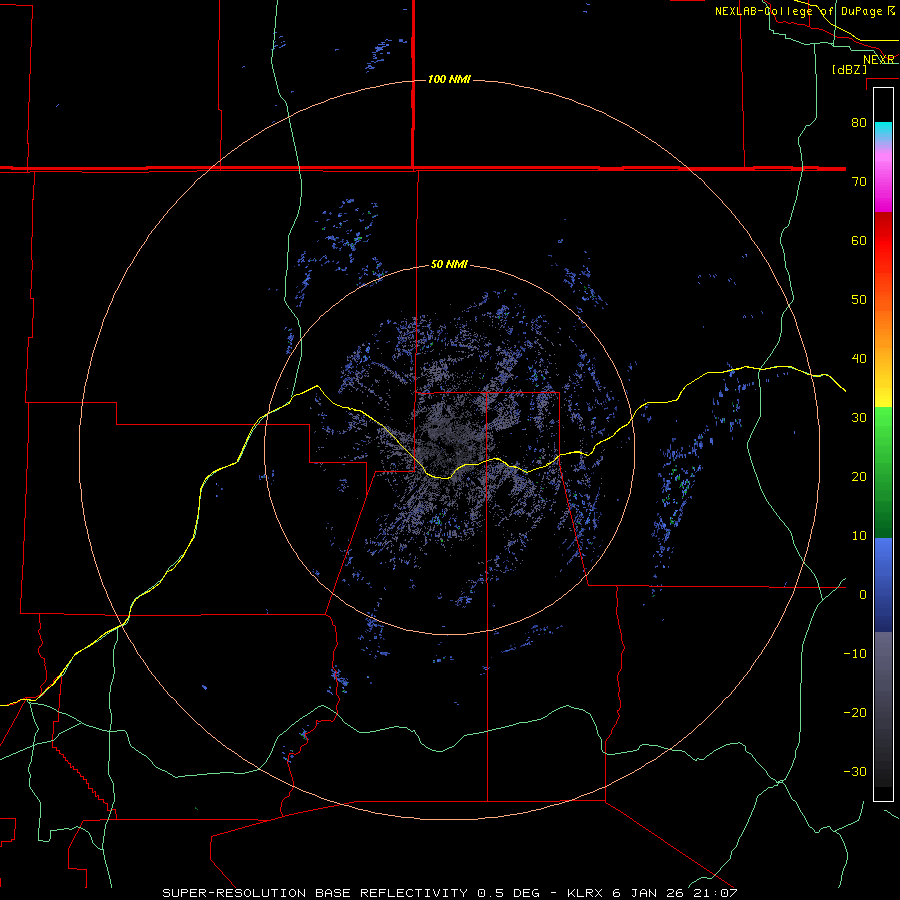The image size is (900, 900).
Task: Click the 'KLRX 6 JAN 26 21:07' timestamp text
Action: (x=652, y=893)
